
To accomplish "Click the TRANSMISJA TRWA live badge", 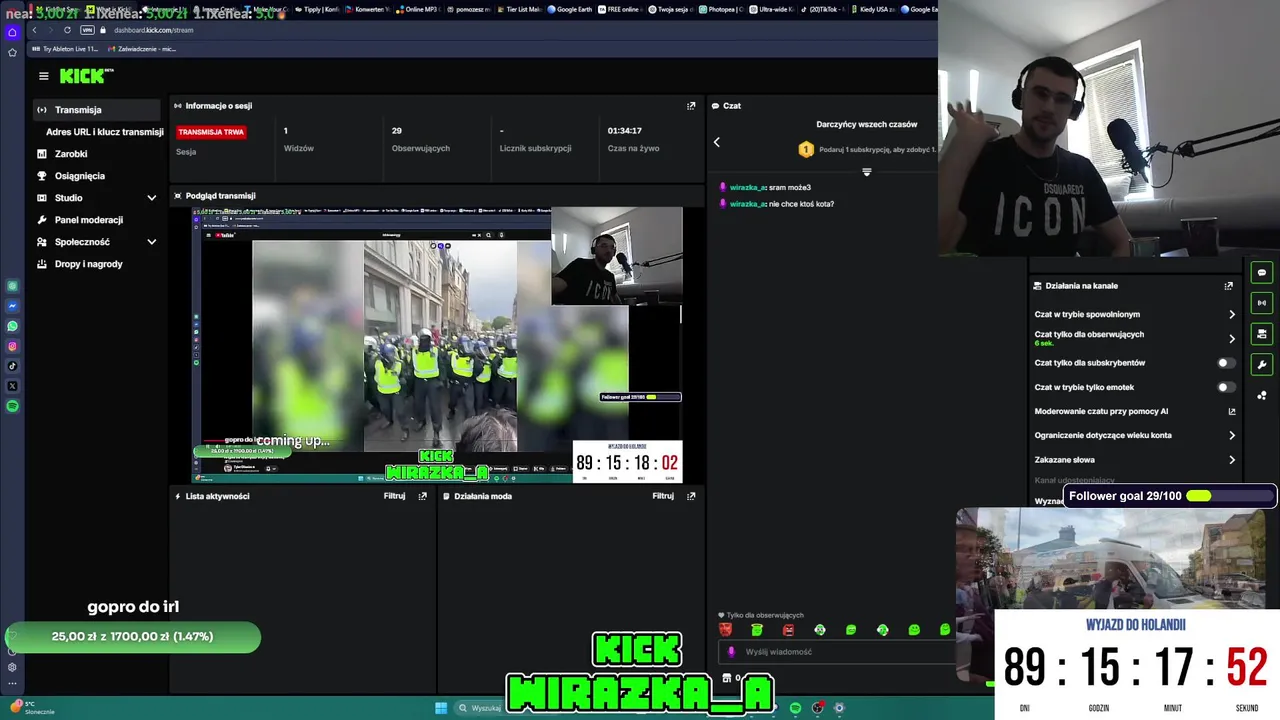I will pos(211,132).
